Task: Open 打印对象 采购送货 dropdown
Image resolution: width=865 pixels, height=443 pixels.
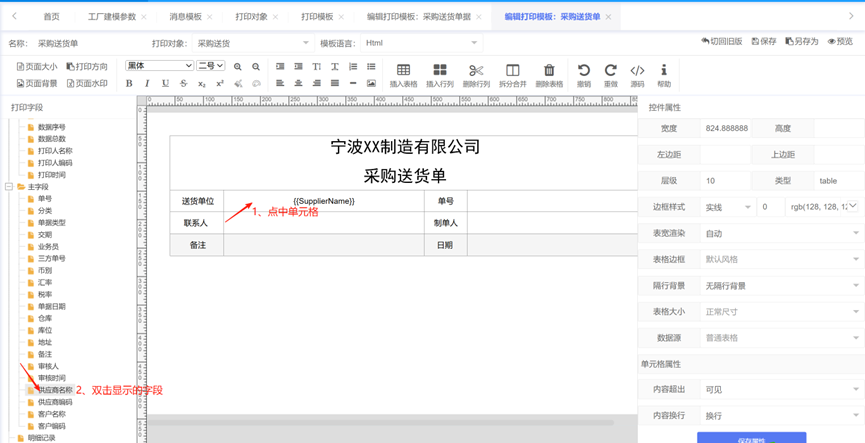Action: pos(253,43)
